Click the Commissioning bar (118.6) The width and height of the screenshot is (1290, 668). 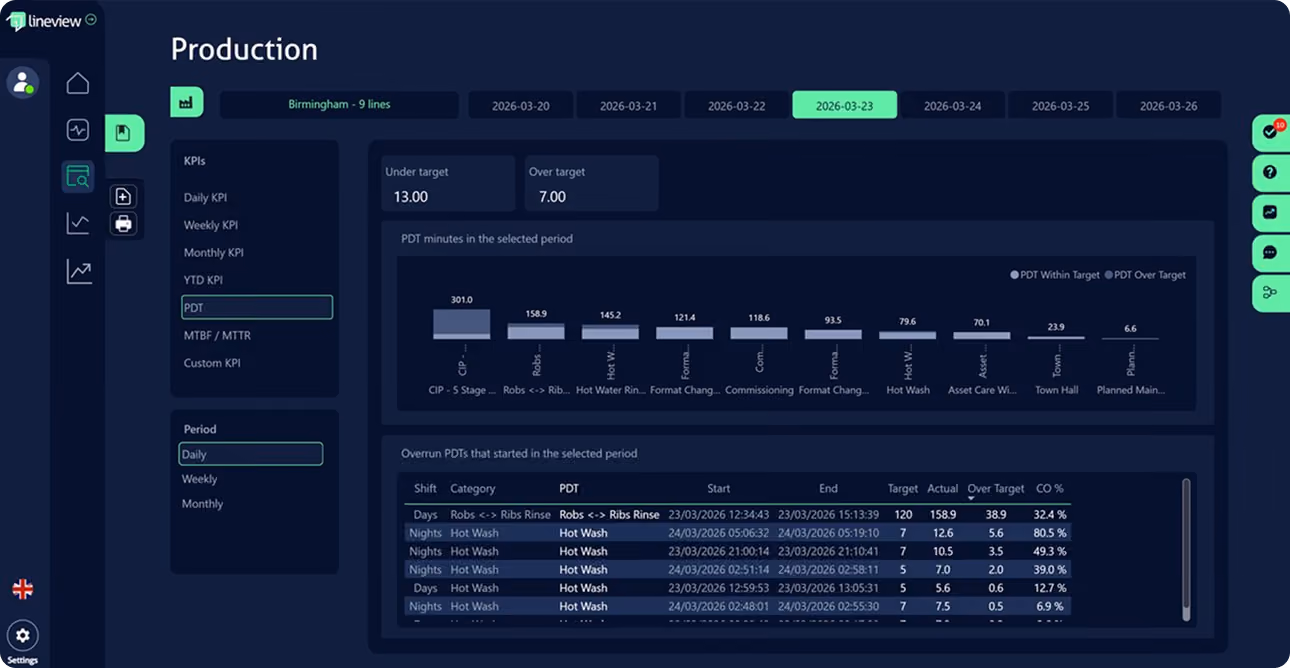pos(759,334)
